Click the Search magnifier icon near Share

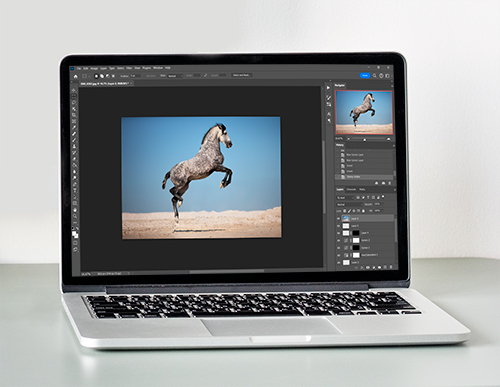tap(375, 76)
